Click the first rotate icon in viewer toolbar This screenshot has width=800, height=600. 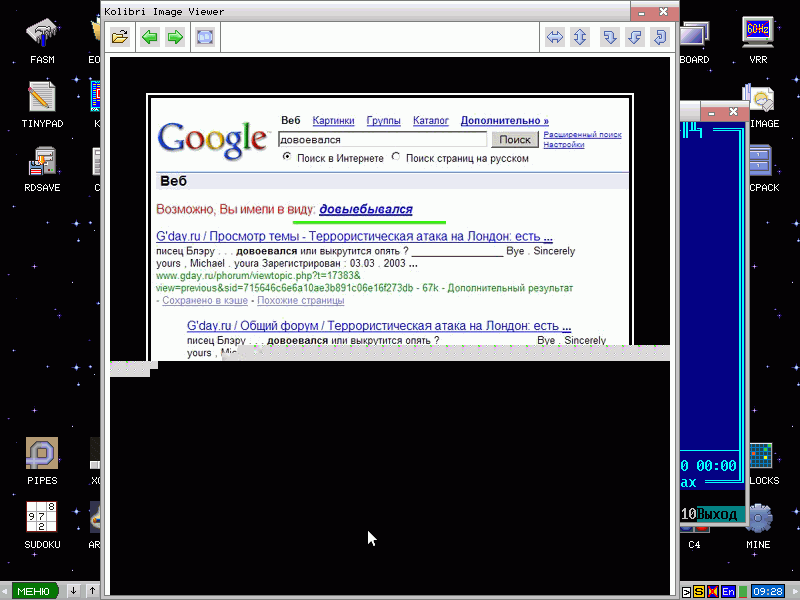[609, 38]
